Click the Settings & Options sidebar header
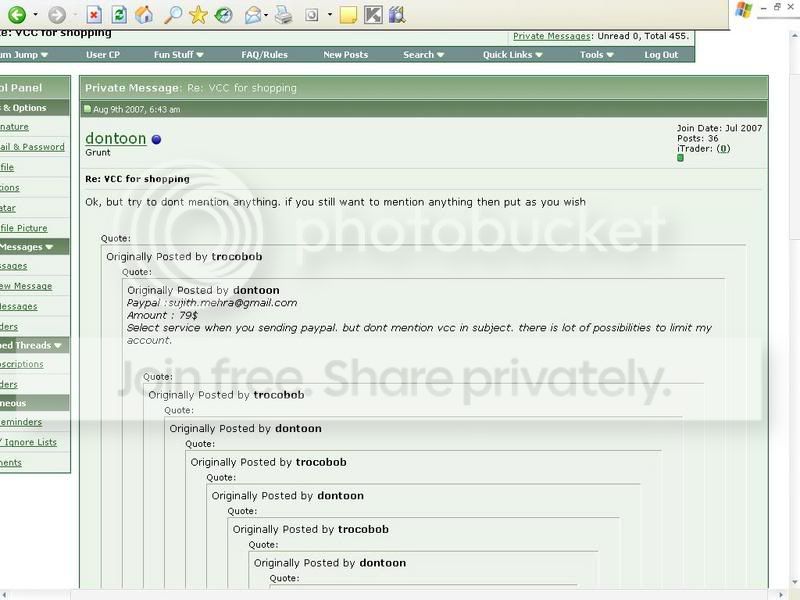The height and width of the screenshot is (600, 800). 35,108
